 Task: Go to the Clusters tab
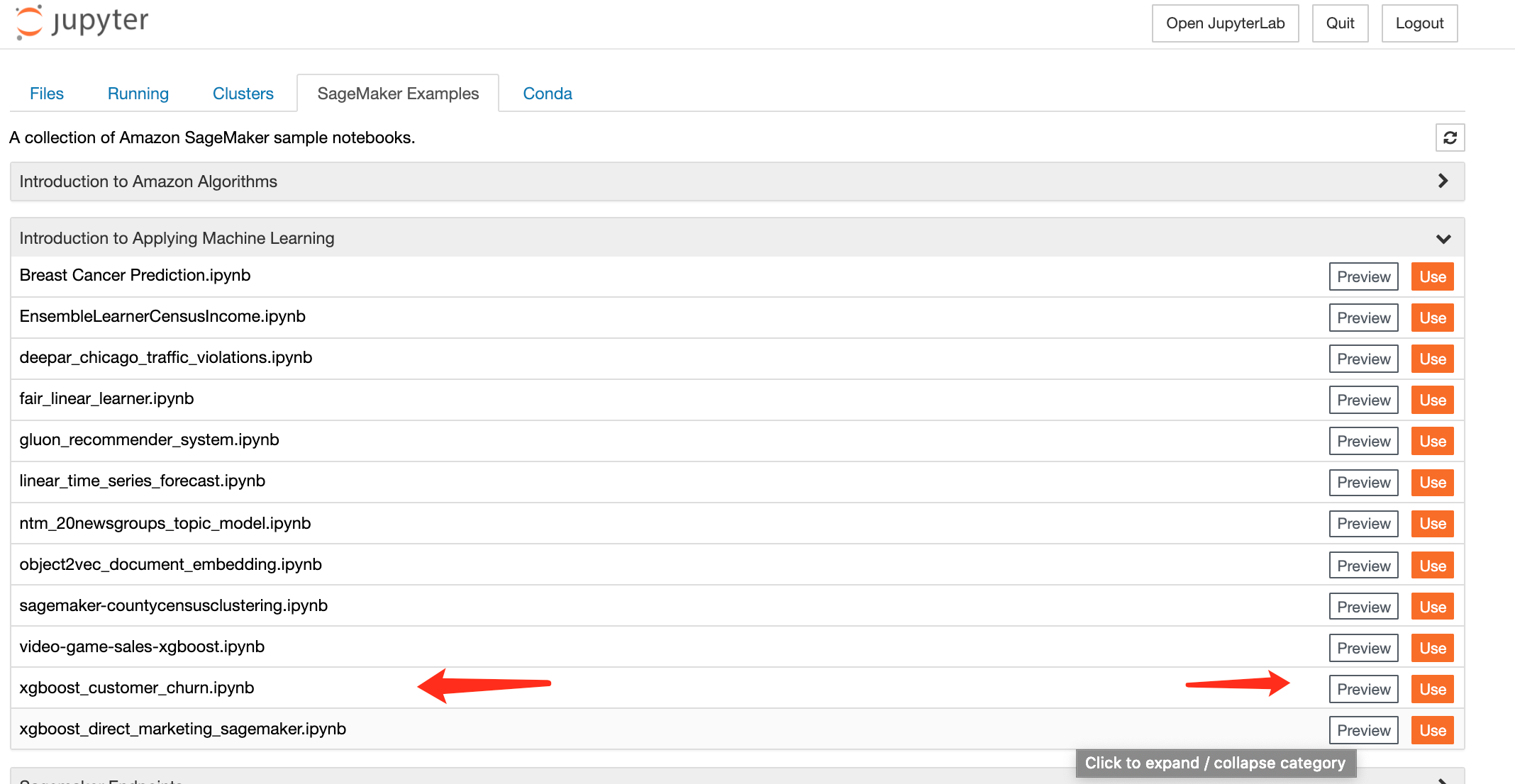click(x=243, y=94)
